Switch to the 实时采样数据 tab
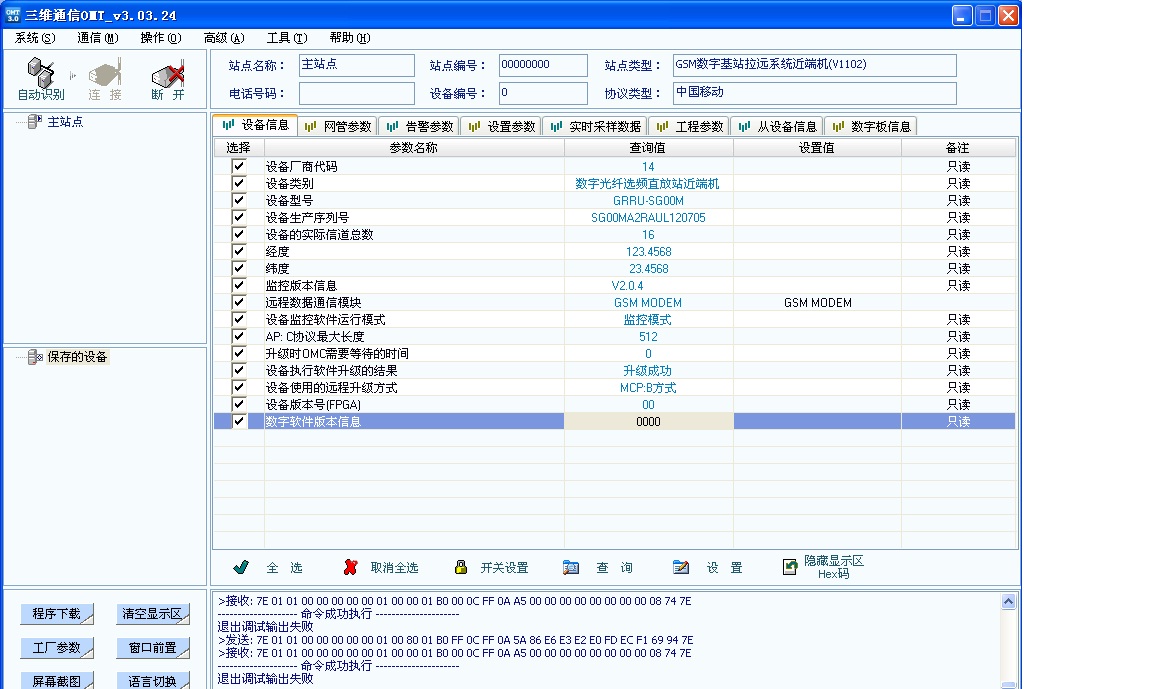The height and width of the screenshot is (689, 1165). coord(595,126)
